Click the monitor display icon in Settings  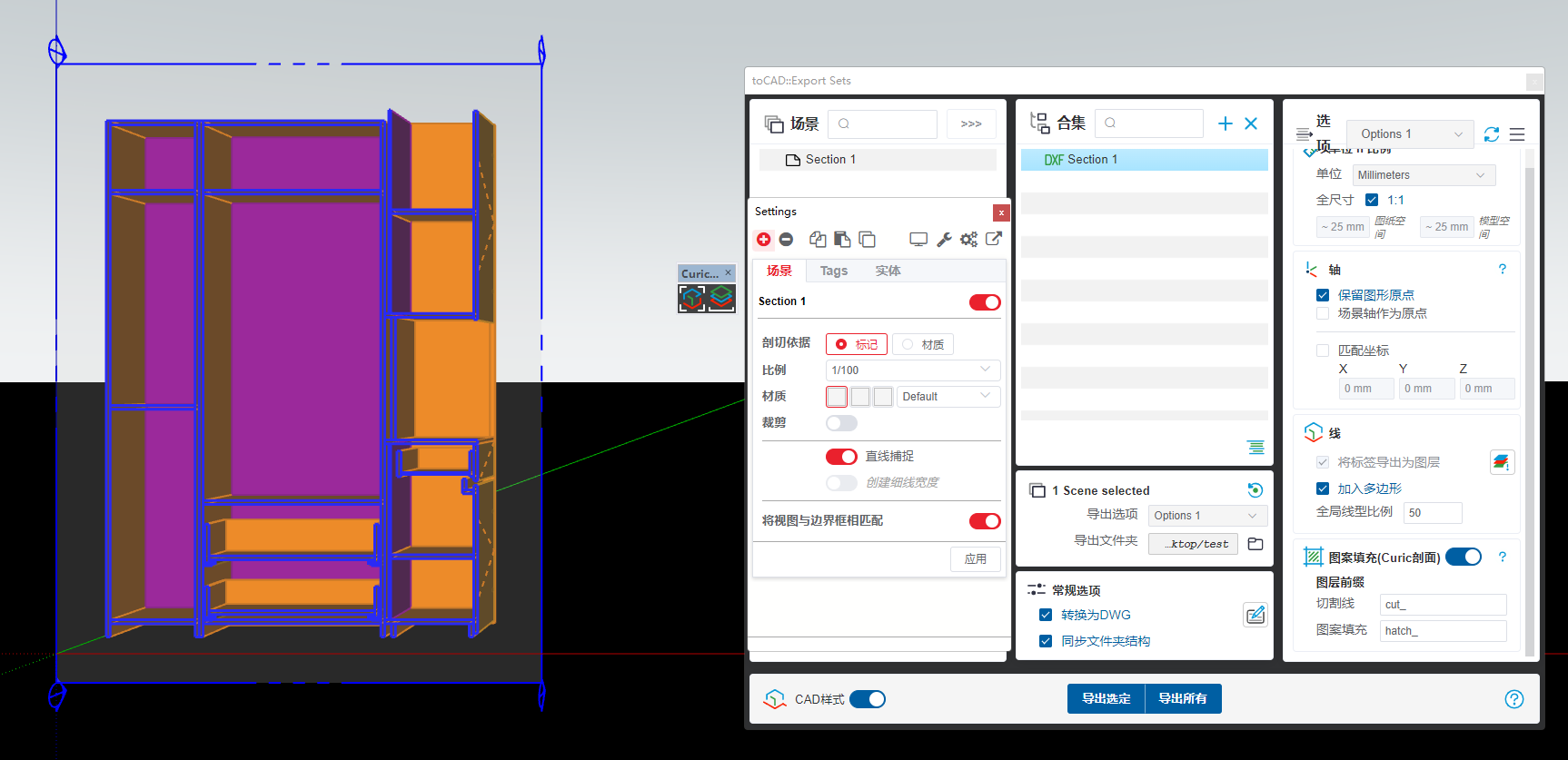pyautogui.click(x=918, y=240)
